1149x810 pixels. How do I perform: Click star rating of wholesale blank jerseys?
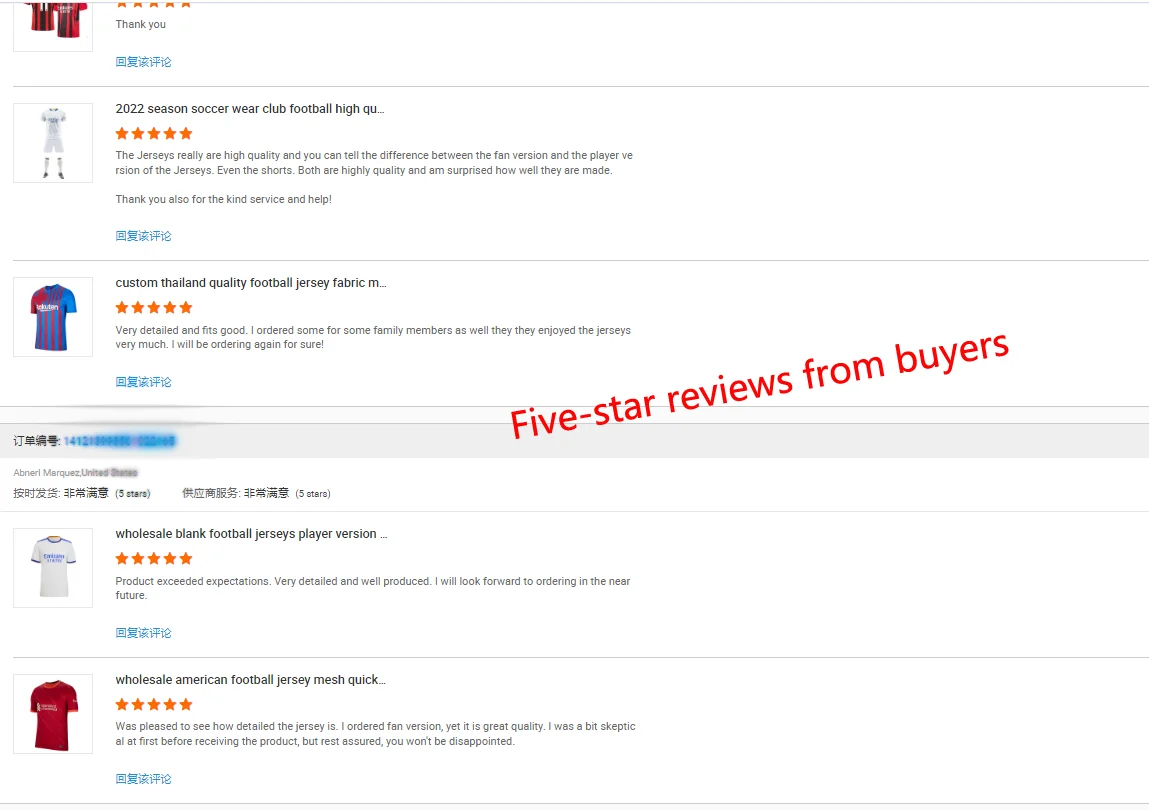154,559
